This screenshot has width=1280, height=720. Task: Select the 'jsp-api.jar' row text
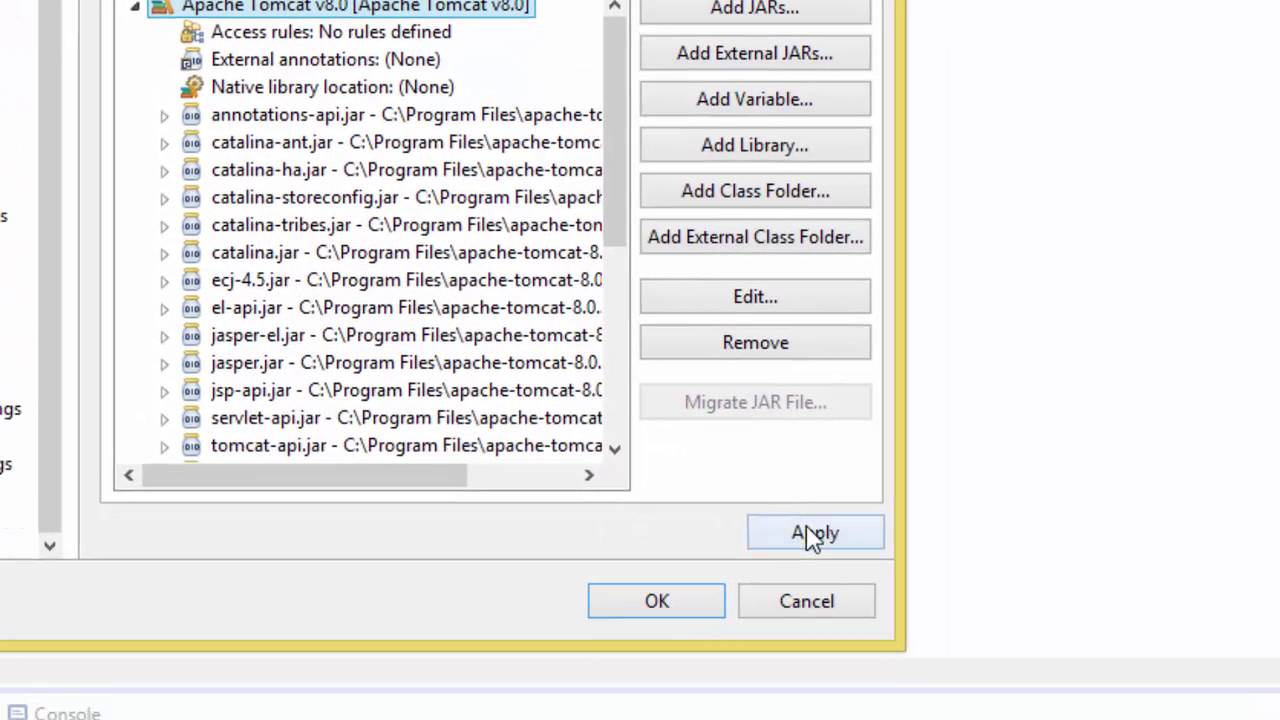click(406, 390)
